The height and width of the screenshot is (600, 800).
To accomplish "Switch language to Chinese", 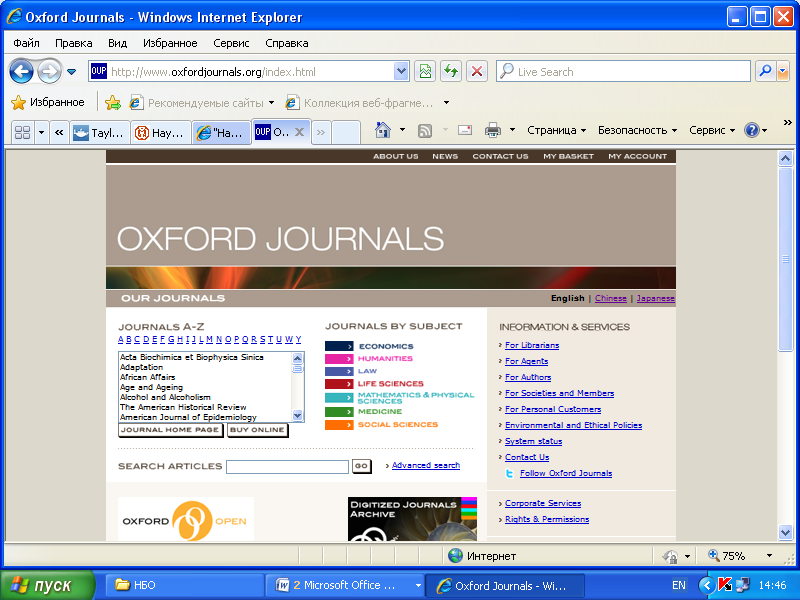I will (x=611, y=298).
